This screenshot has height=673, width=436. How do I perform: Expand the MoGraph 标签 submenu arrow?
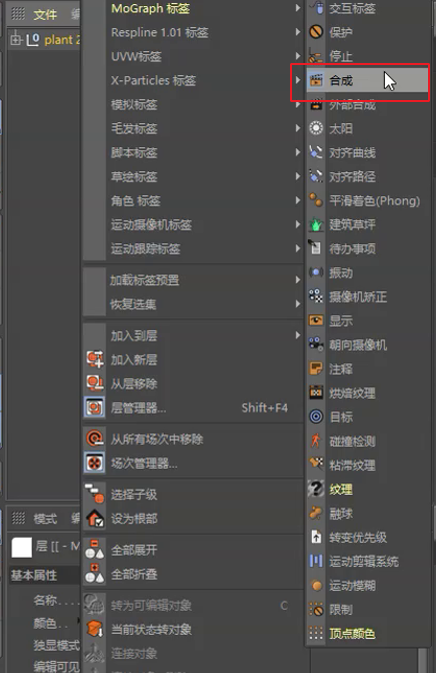[298, 8]
